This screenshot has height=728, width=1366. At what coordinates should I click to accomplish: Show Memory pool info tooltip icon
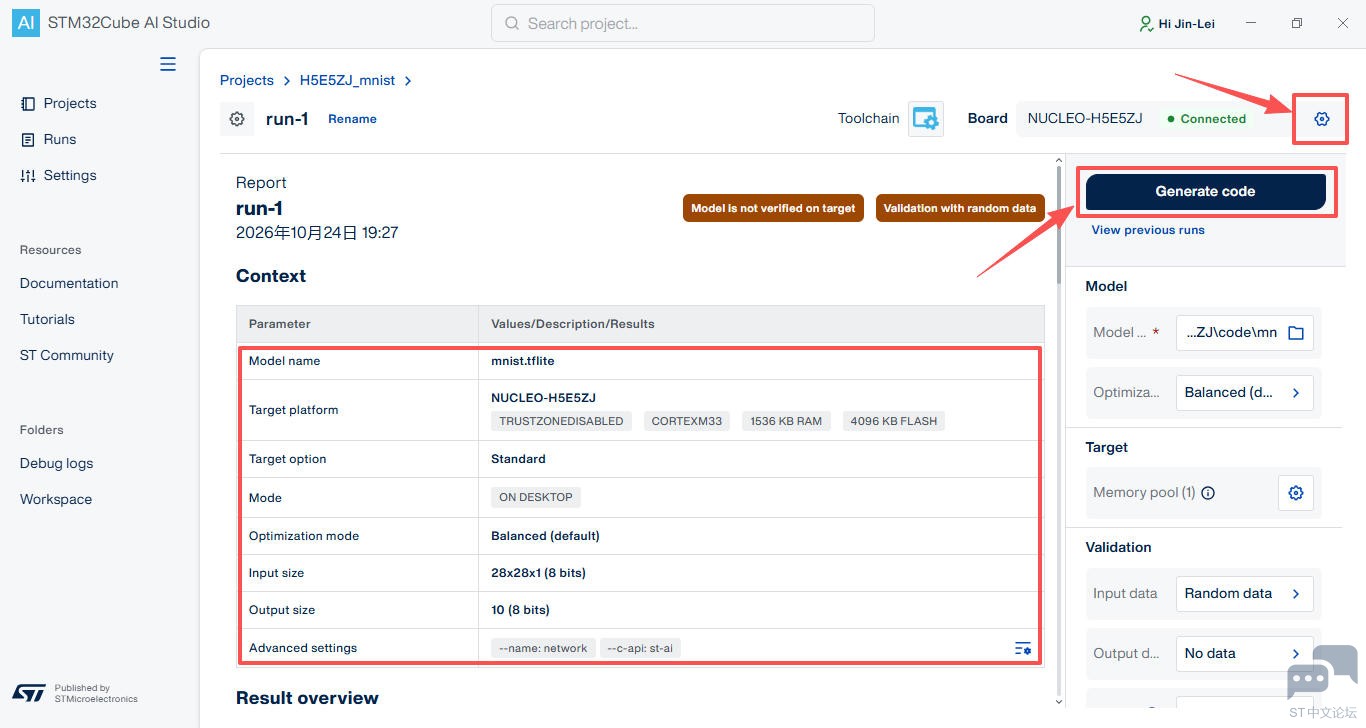coord(1208,493)
